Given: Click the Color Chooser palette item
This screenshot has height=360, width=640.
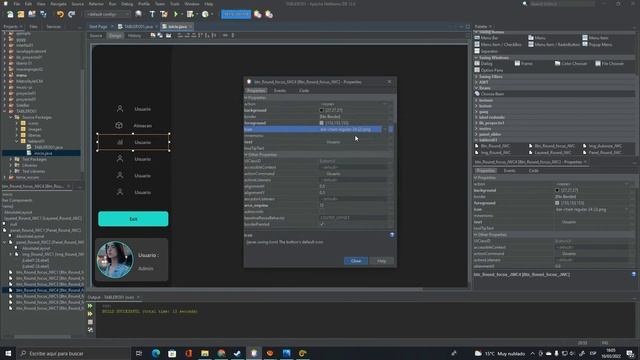Looking at the screenshot, I should 571,64.
